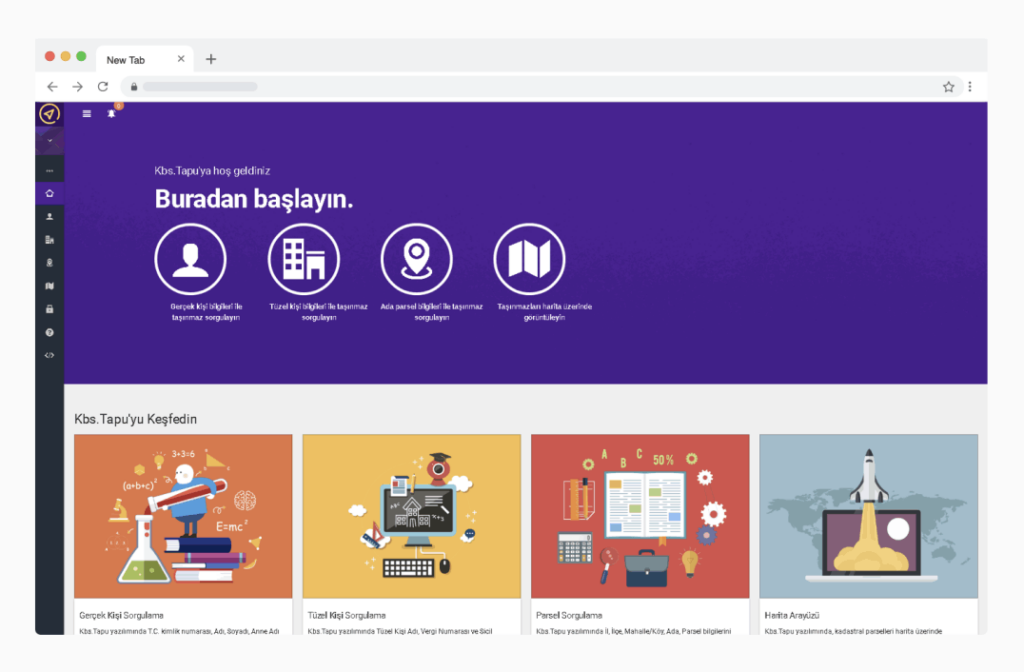This screenshot has height=672, width=1024.
Task: Open the help question mark icon
Action: (50, 332)
